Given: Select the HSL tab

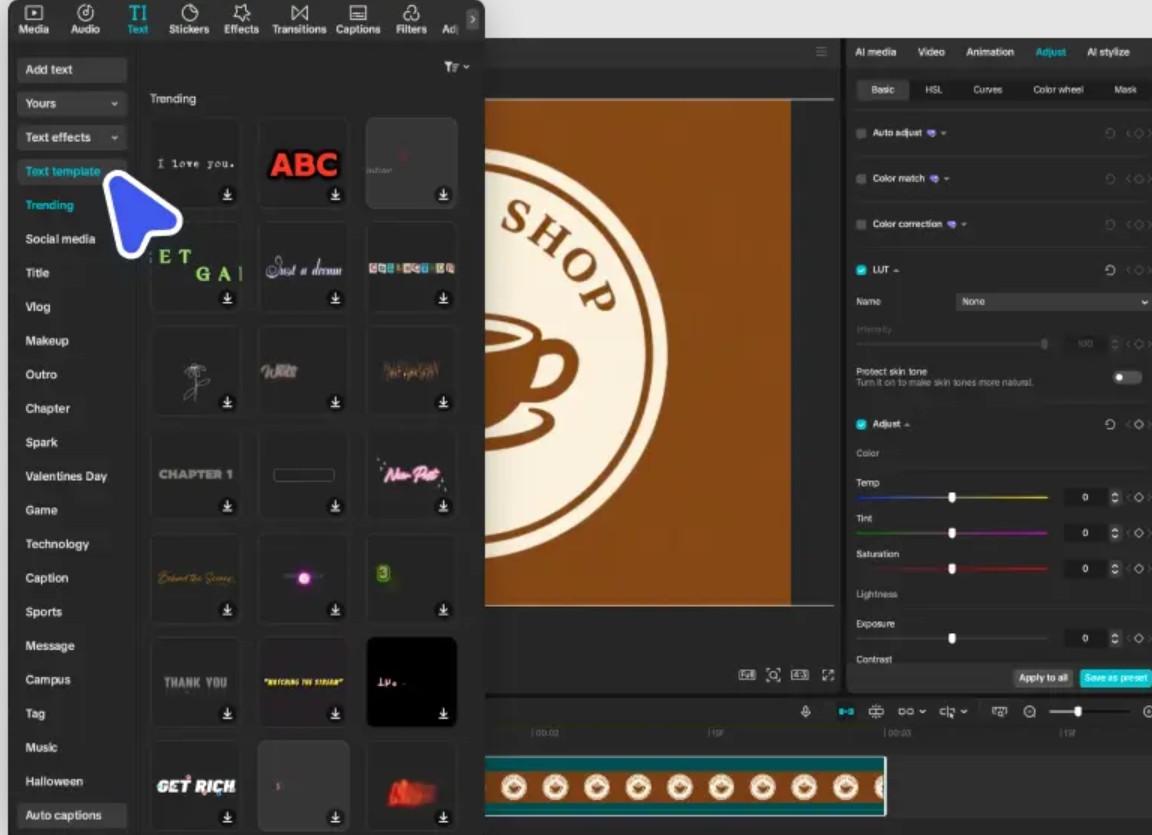Looking at the screenshot, I should (x=933, y=90).
